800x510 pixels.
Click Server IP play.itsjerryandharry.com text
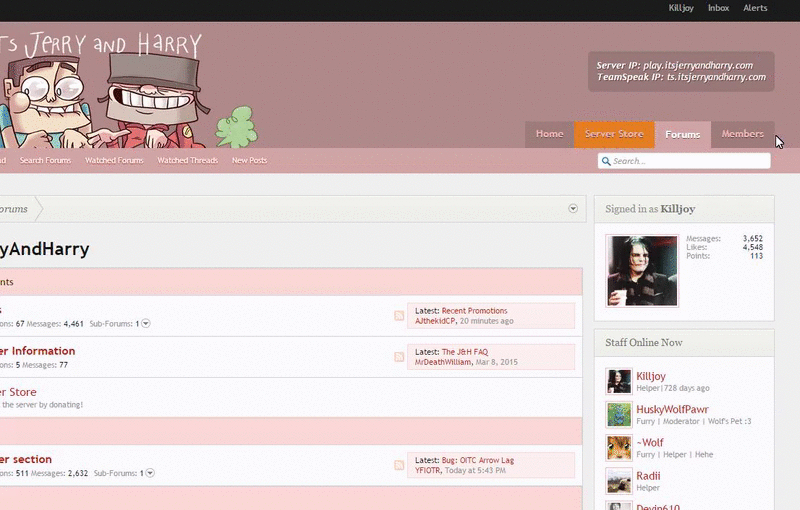pos(674,65)
